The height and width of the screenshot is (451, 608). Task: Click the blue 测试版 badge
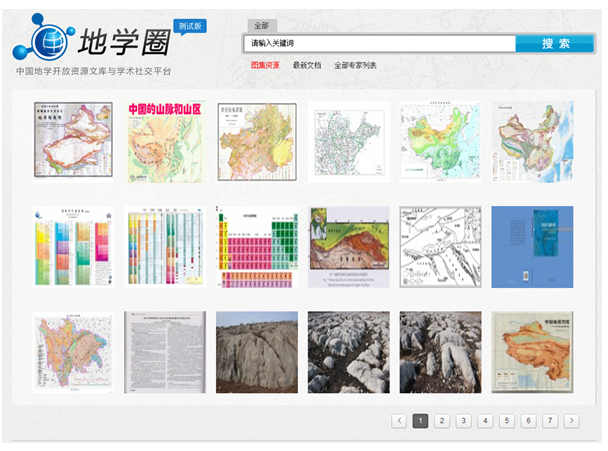[189, 25]
